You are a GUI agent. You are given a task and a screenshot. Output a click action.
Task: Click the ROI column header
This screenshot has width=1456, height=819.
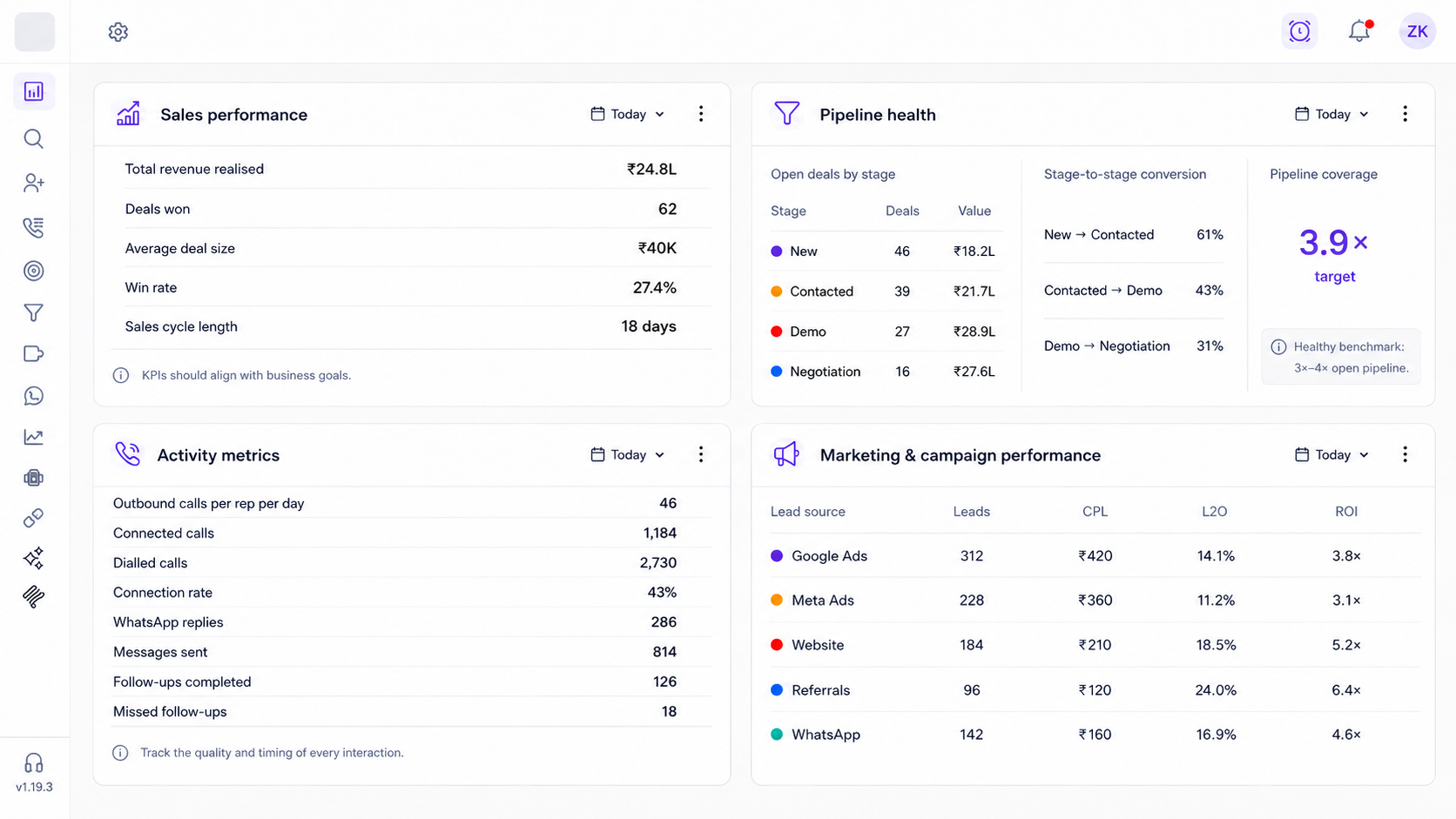tap(1346, 512)
